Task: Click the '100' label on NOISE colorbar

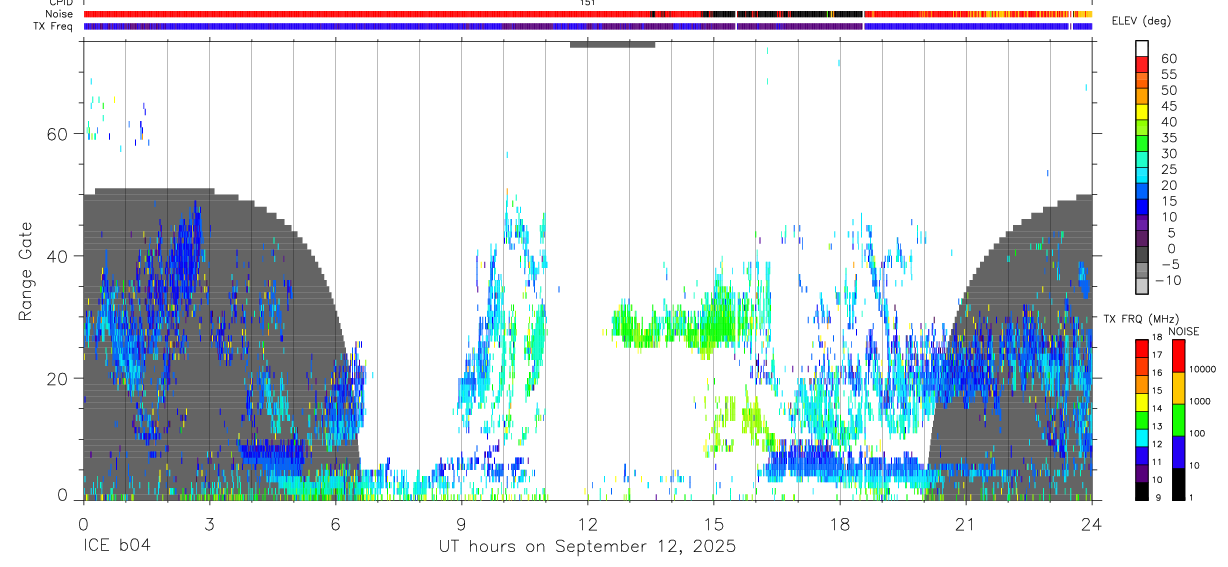Action: tap(1197, 433)
